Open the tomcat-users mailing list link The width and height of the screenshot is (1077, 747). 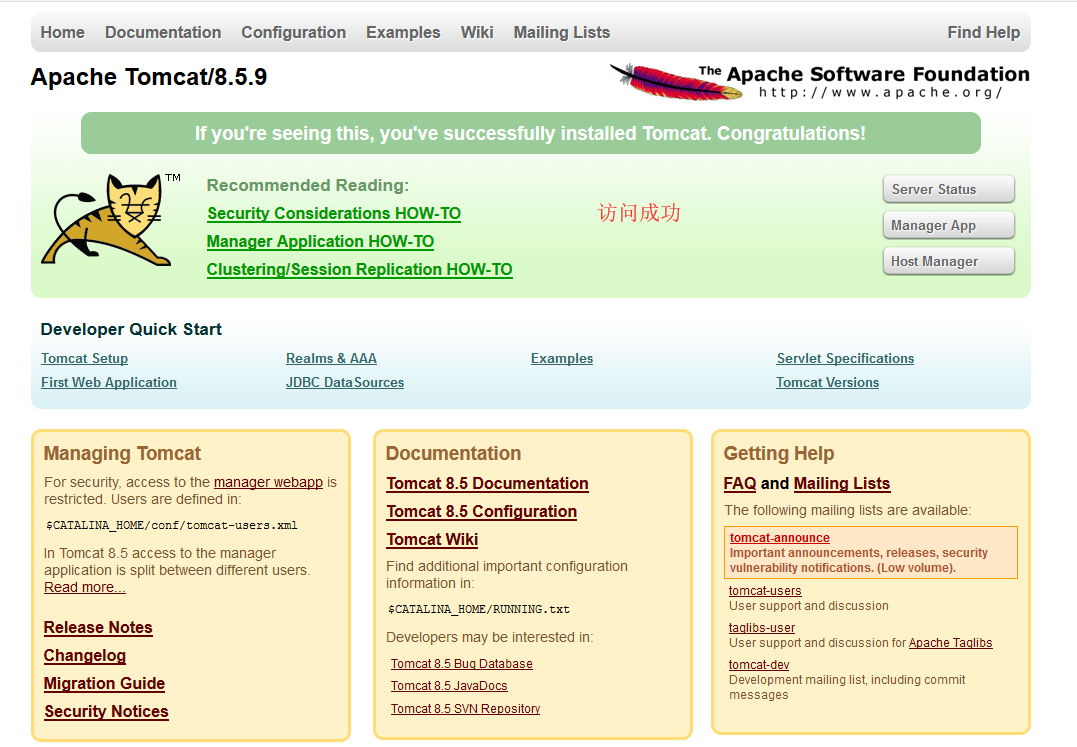[764, 590]
